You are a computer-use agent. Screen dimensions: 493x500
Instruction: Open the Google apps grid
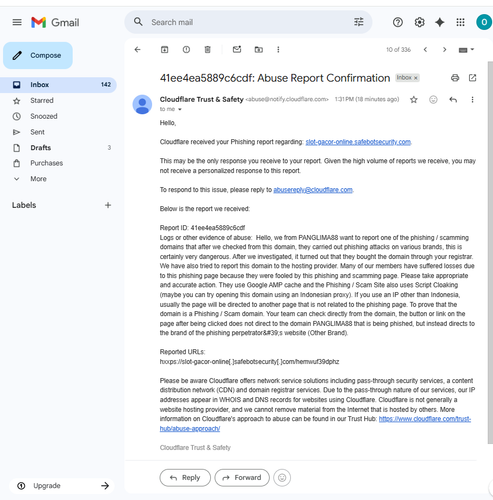coord(460,22)
